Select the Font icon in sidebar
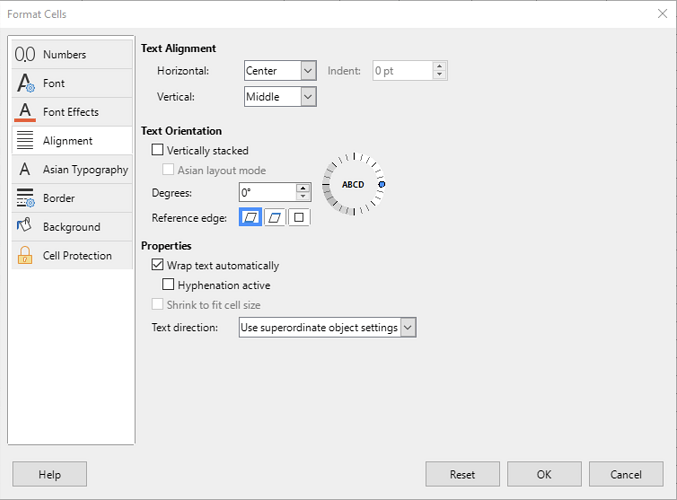Screen dimensions: 677x500 point(25,83)
